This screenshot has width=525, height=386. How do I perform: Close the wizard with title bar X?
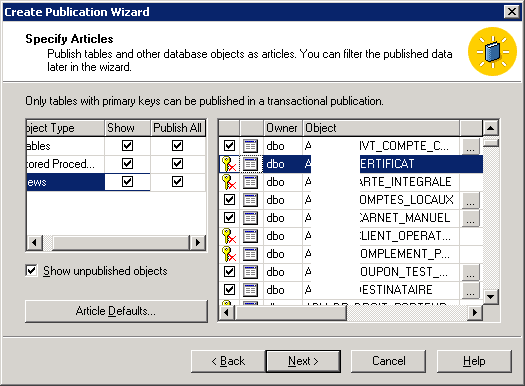pos(512,12)
